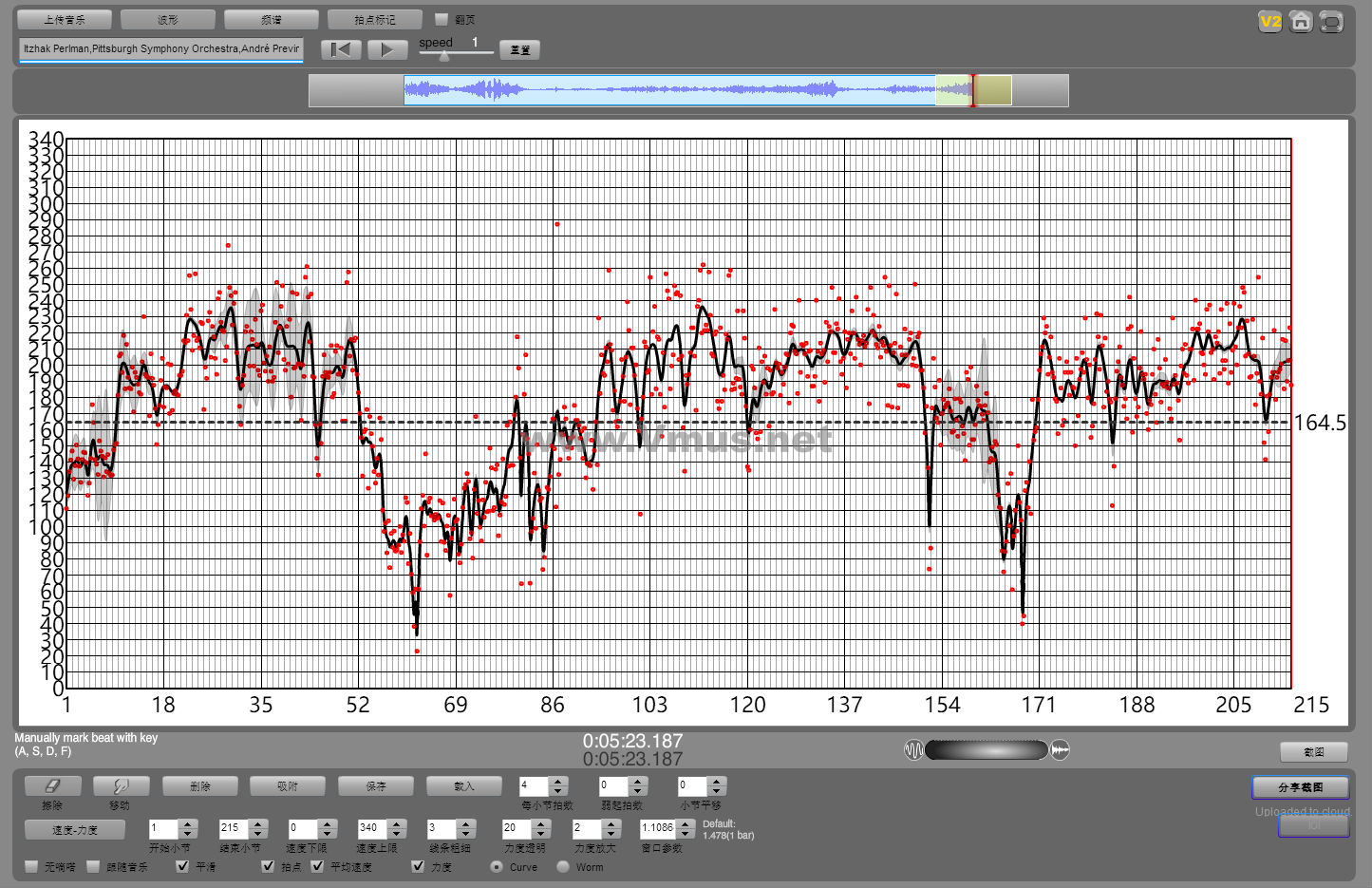The height and width of the screenshot is (888, 1372).
Task: Select the move (移动) tool icon
Action: [x=121, y=786]
